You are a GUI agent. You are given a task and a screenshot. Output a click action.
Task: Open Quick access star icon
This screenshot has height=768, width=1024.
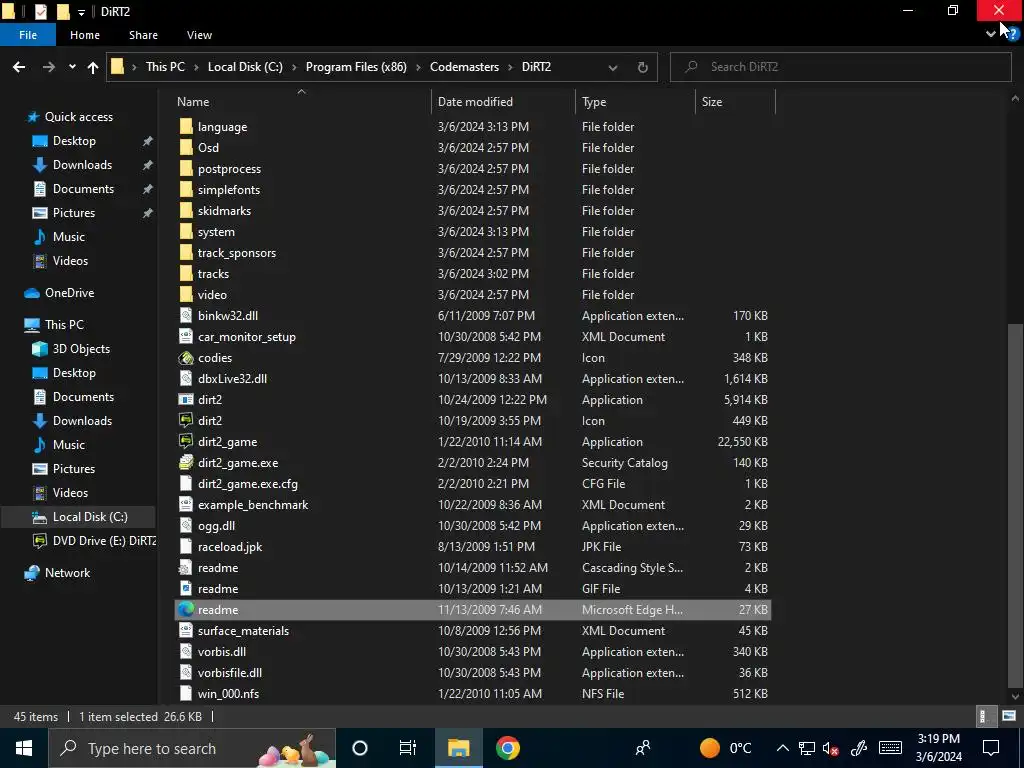[x=32, y=117]
